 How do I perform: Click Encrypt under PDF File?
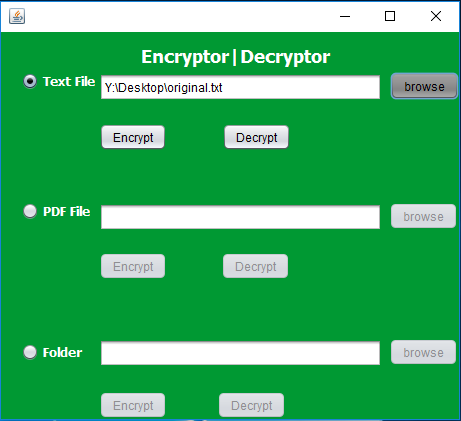point(133,266)
